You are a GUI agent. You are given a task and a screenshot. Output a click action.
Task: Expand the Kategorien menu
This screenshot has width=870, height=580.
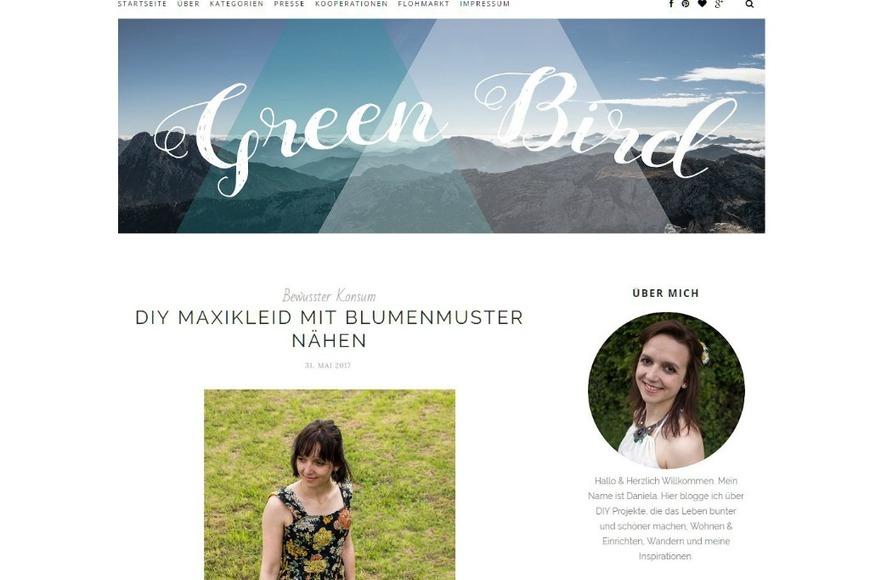(x=236, y=3)
